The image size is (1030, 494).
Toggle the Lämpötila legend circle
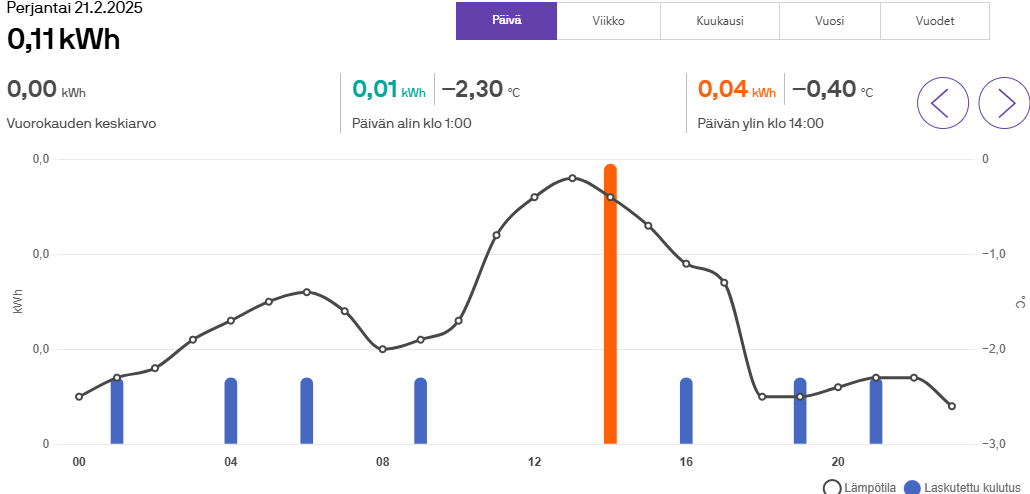pos(832,488)
